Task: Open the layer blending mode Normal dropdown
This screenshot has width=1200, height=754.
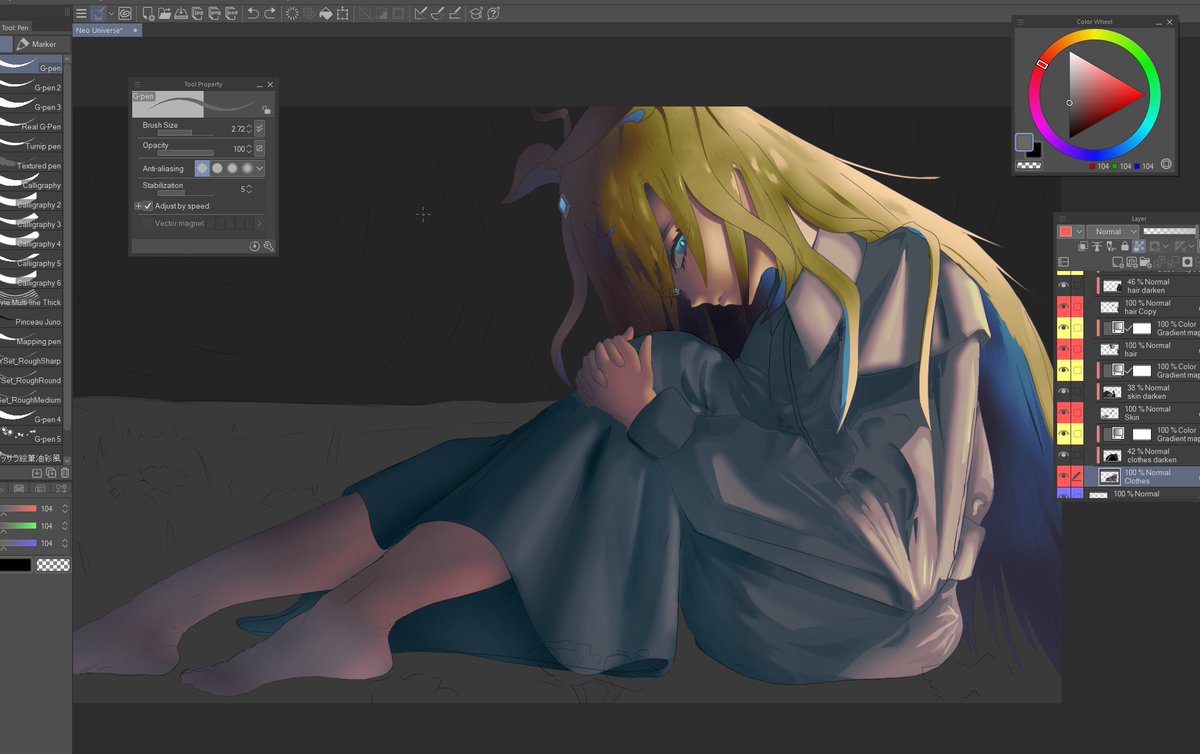Action: [x=1113, y=231]
